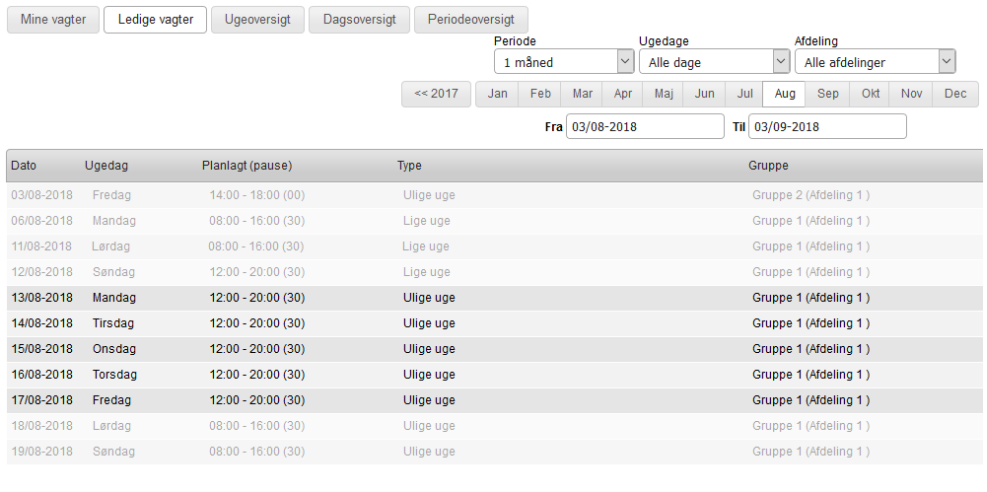Expand the Afdeling dropdown
Screen dimensions: 987x492
pyautogui.click(x=875, y=62)
